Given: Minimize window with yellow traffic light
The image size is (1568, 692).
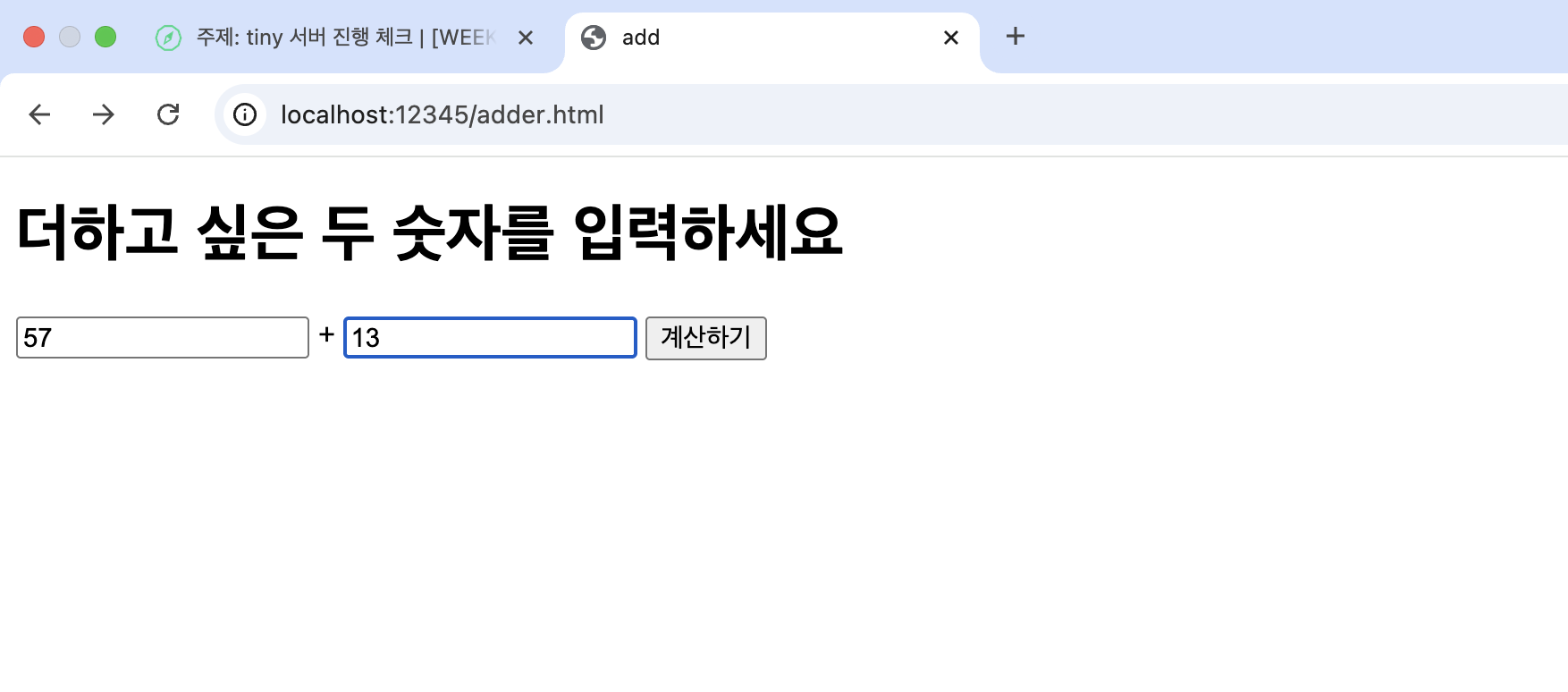Looking at the screenshot, I should pyautogui.click(x=70, y=37).
